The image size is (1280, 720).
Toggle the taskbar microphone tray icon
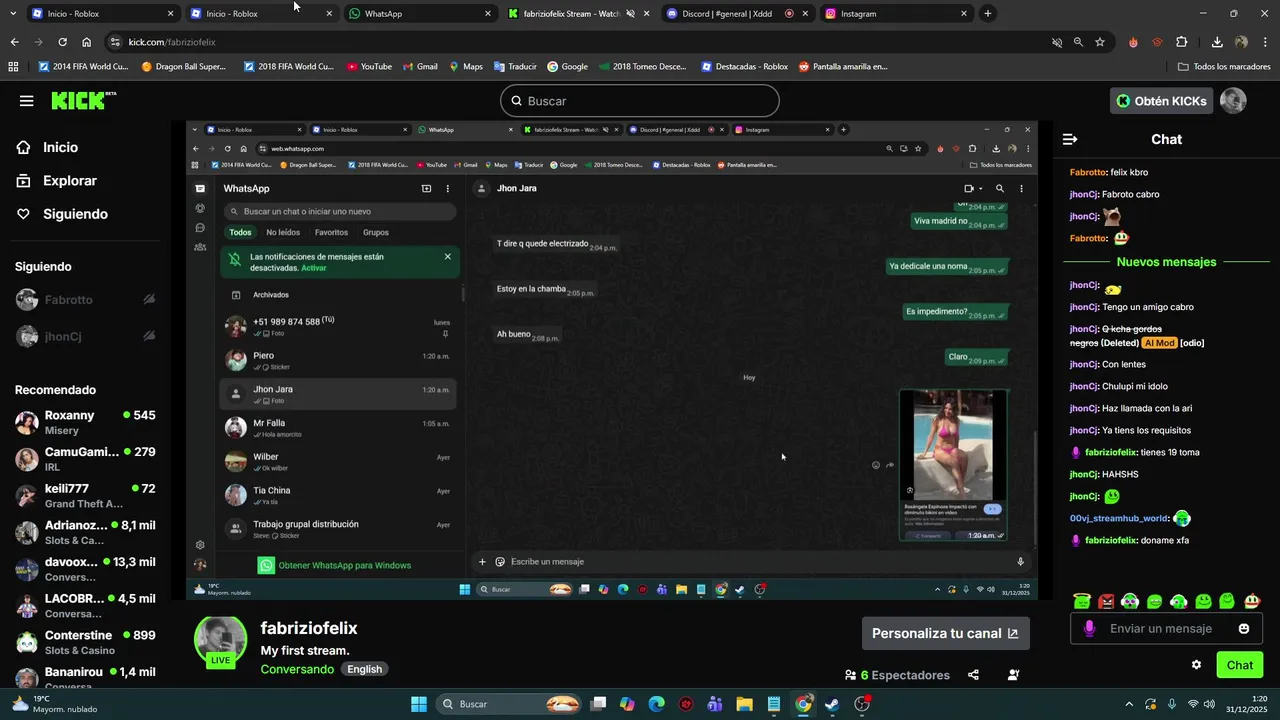[1172, 704]
